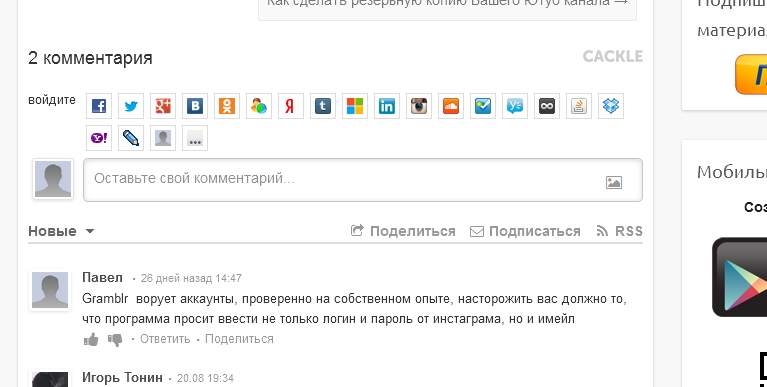
Task: Open CACKLE widget link
Action: click(612, 56)
